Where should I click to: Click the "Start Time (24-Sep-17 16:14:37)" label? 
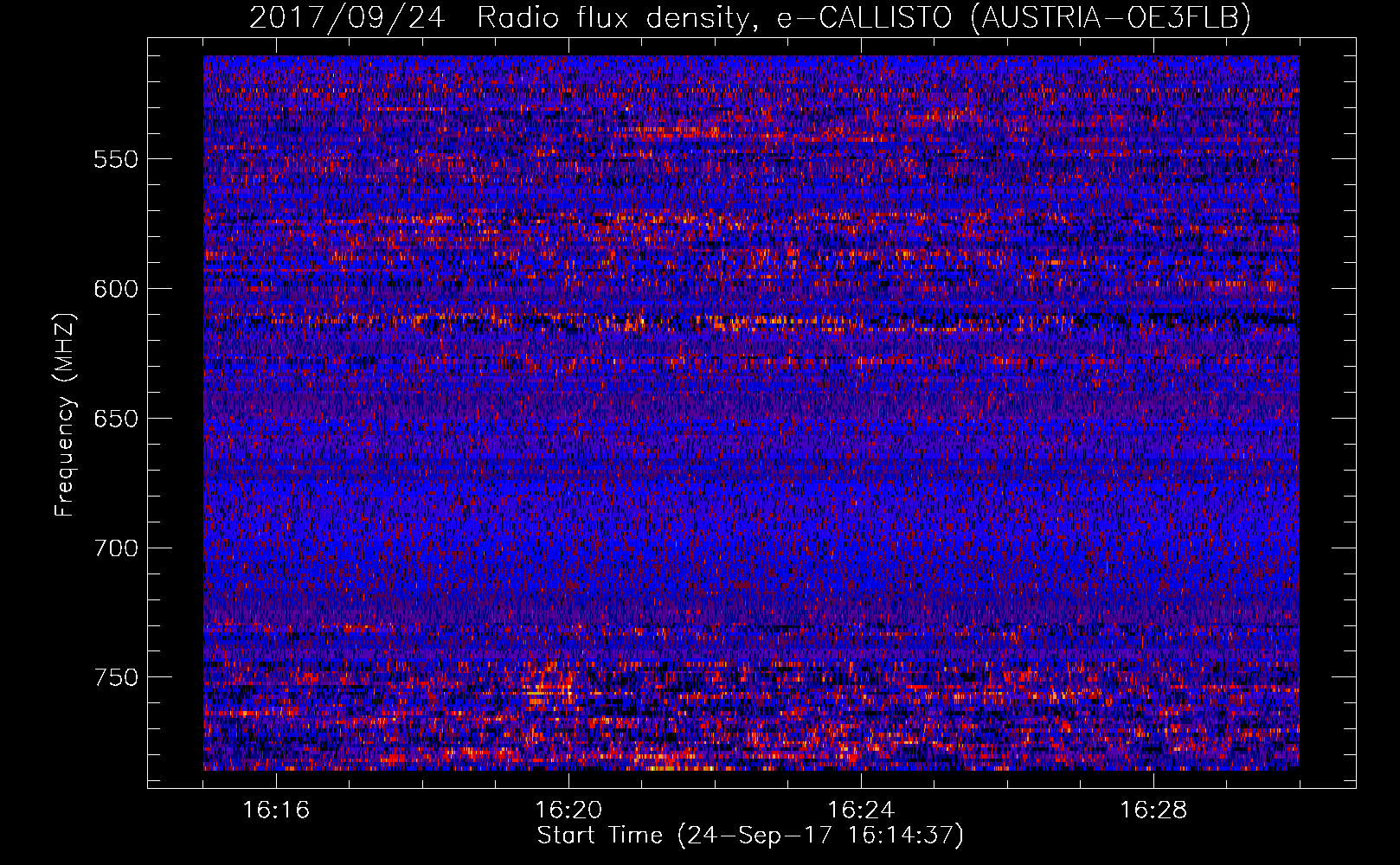point(750,836)
